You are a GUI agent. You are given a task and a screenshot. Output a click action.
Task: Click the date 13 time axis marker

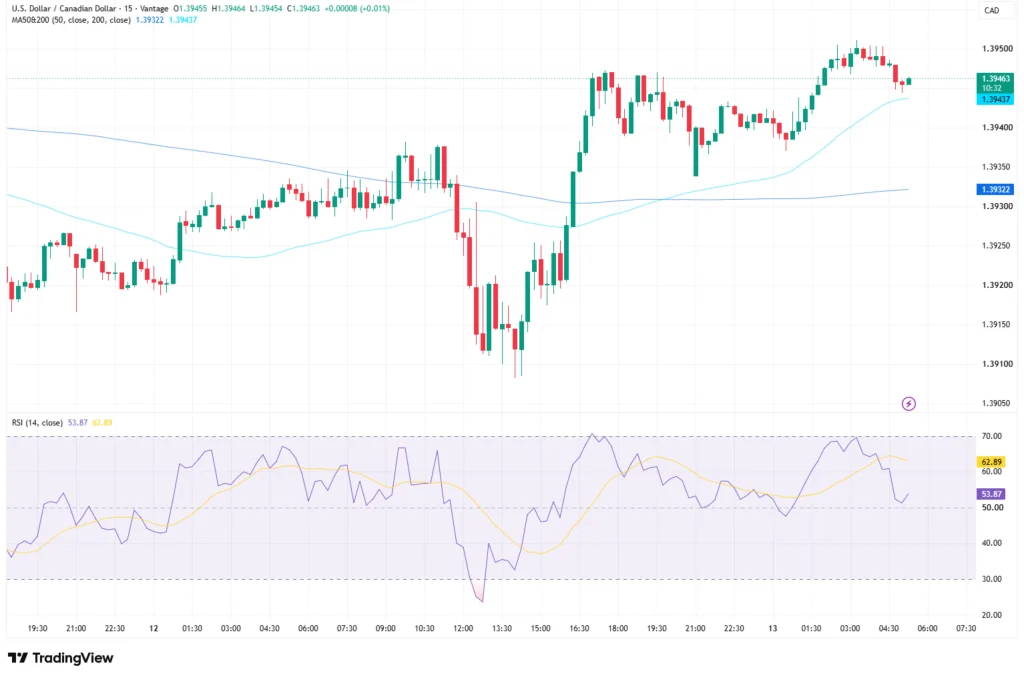pos(773,628)
